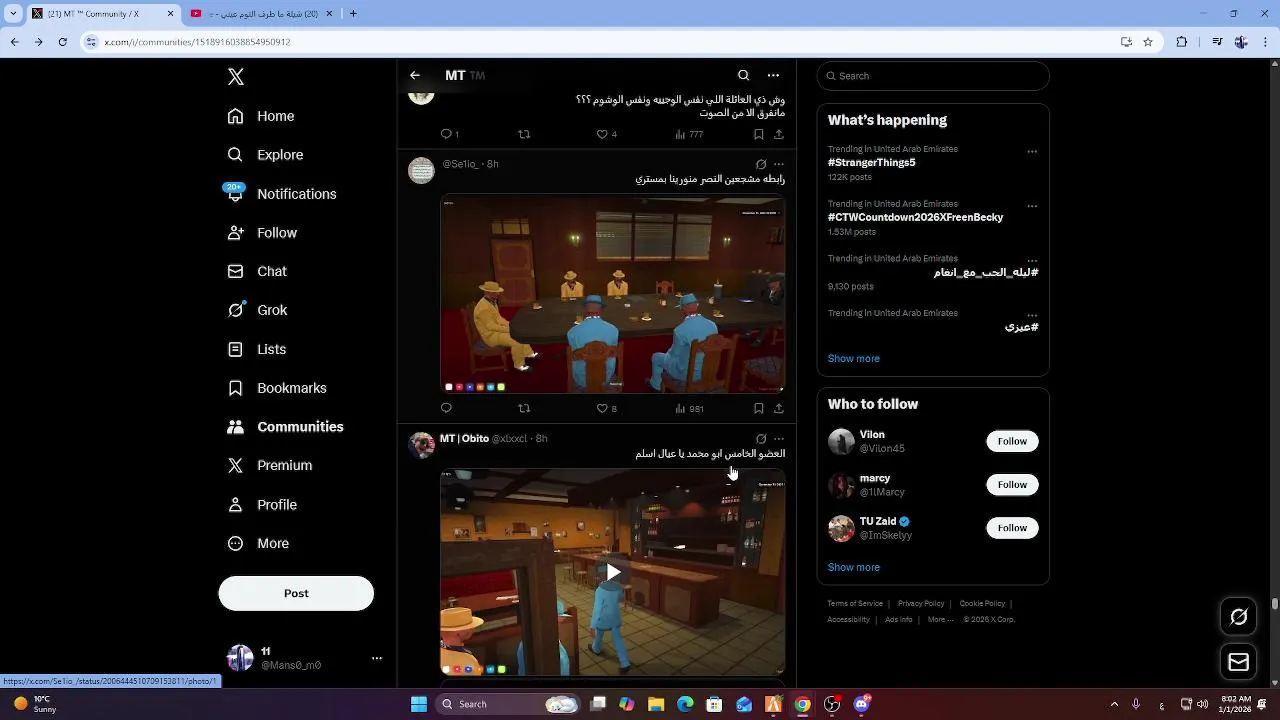The image size is (1280, 720).
Task: Switch to the YouTube browser tab
Action: pyautogui.click(x=260, y=13)
